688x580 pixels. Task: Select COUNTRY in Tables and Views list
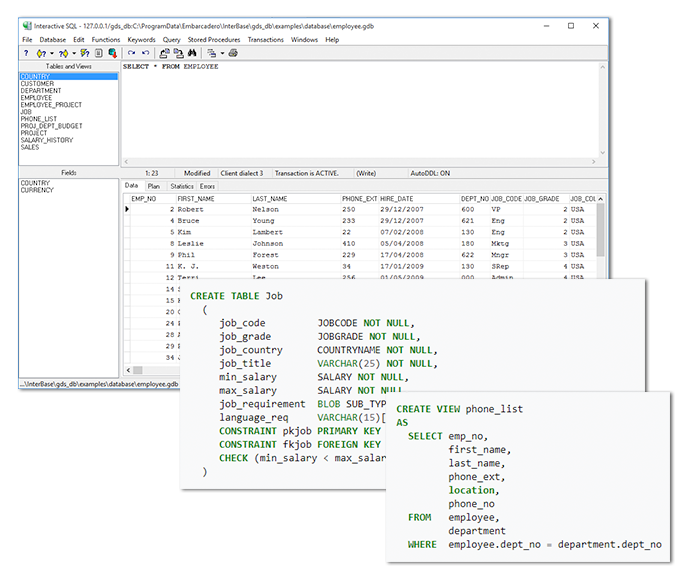(68, 76)
